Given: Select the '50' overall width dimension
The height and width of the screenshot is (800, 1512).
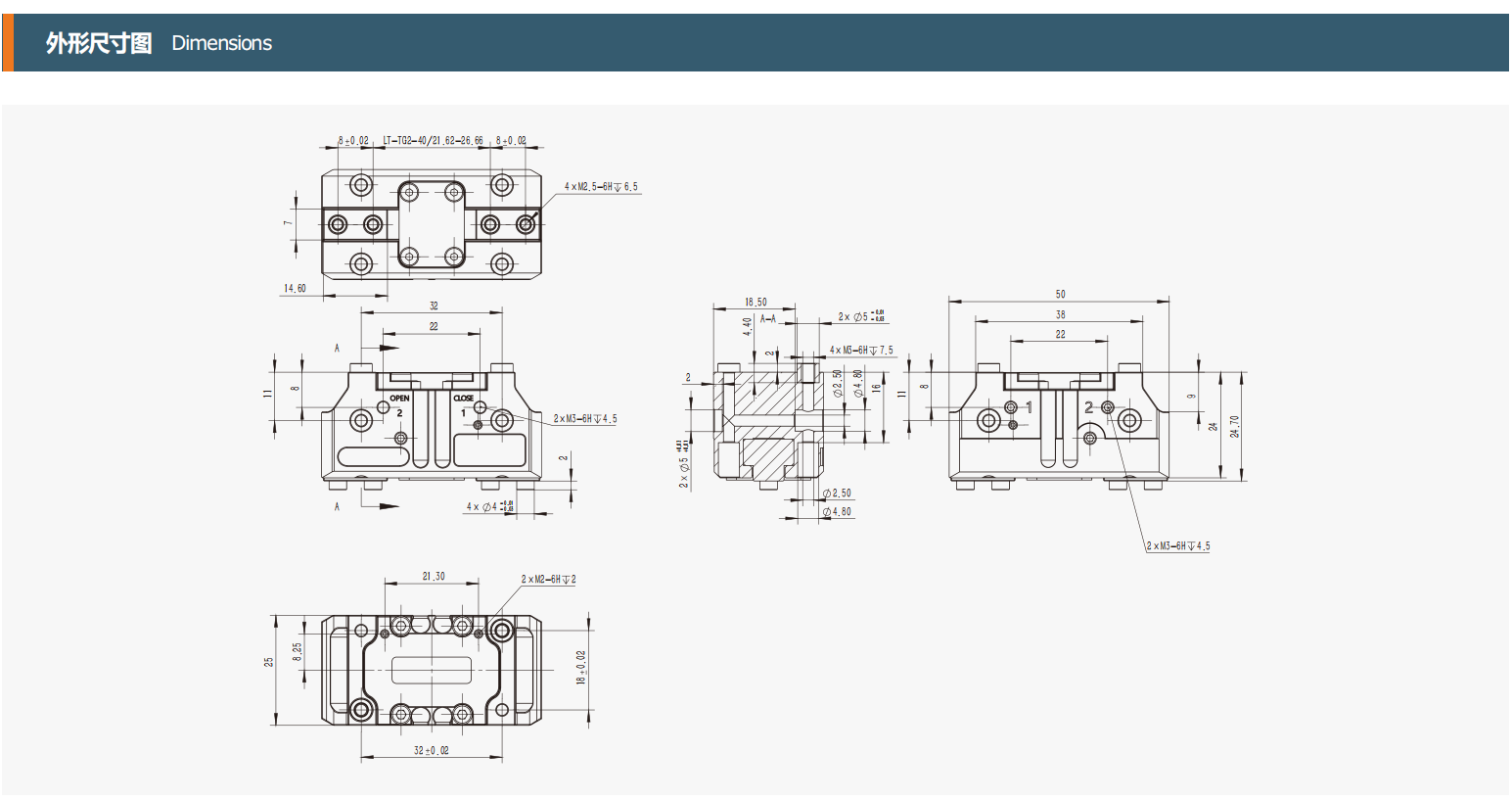Looking at the screenshot, I should point(1060,294).
